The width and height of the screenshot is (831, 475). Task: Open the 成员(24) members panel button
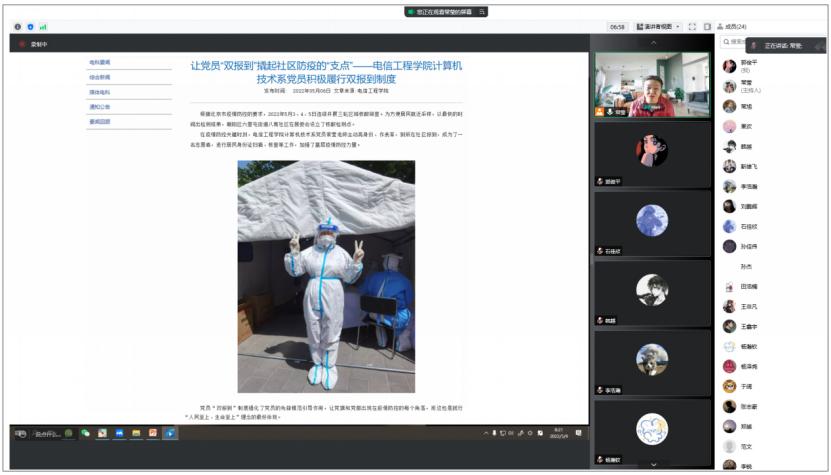point(732,27)
